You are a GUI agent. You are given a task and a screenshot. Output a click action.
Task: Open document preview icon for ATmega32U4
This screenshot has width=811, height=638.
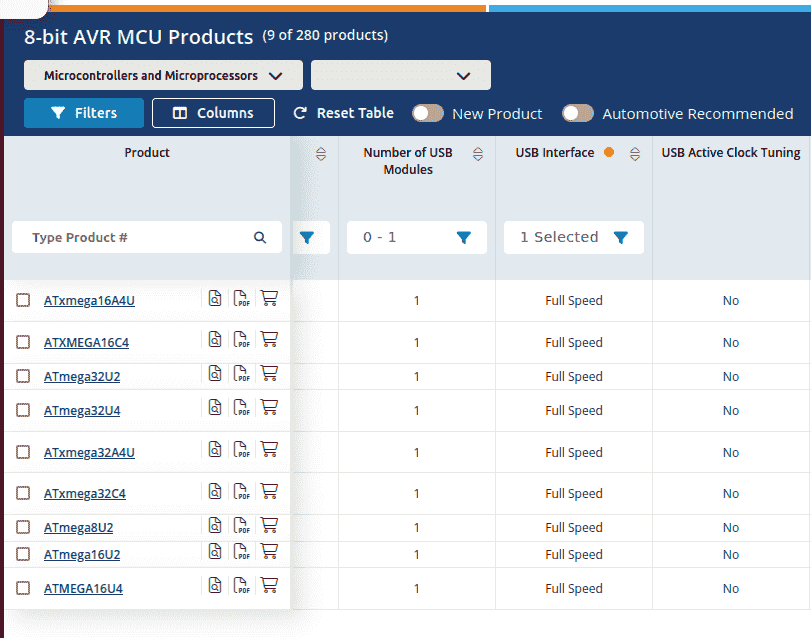pyautogui.click(x=215, y=408)
